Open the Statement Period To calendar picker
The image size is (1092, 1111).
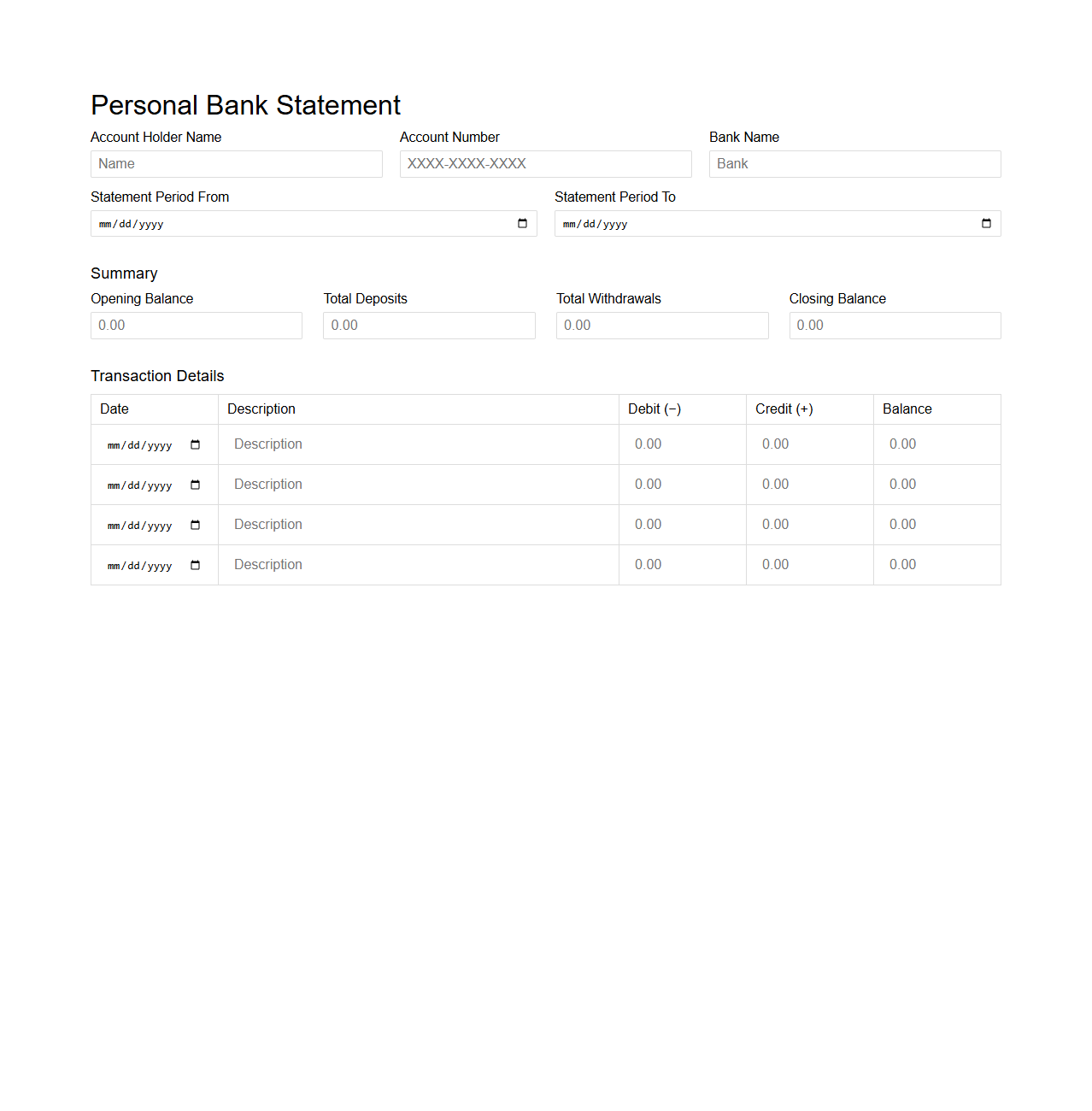pyautogui.click(x=985, y=223)
